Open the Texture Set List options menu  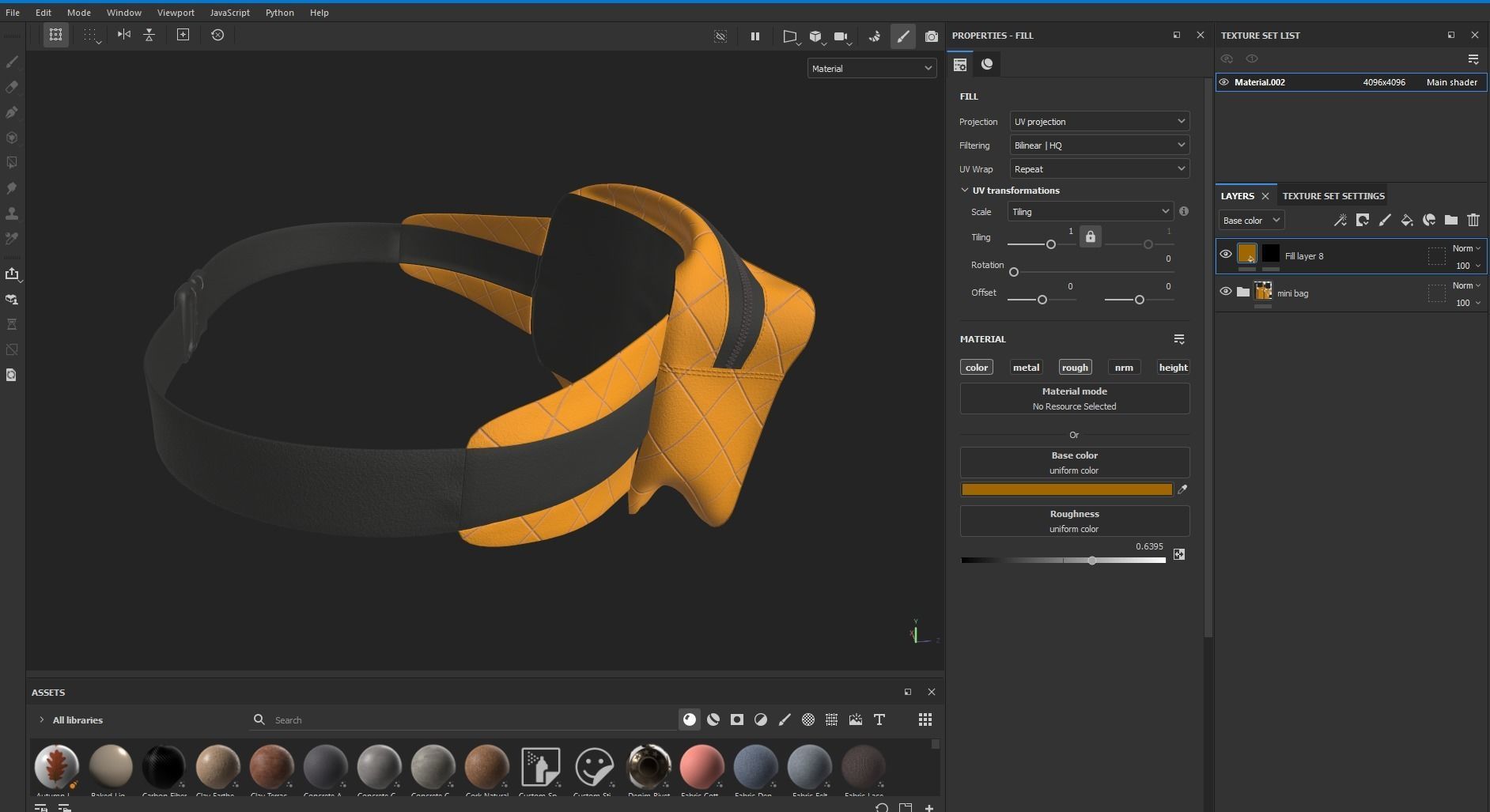(1473, 59)
